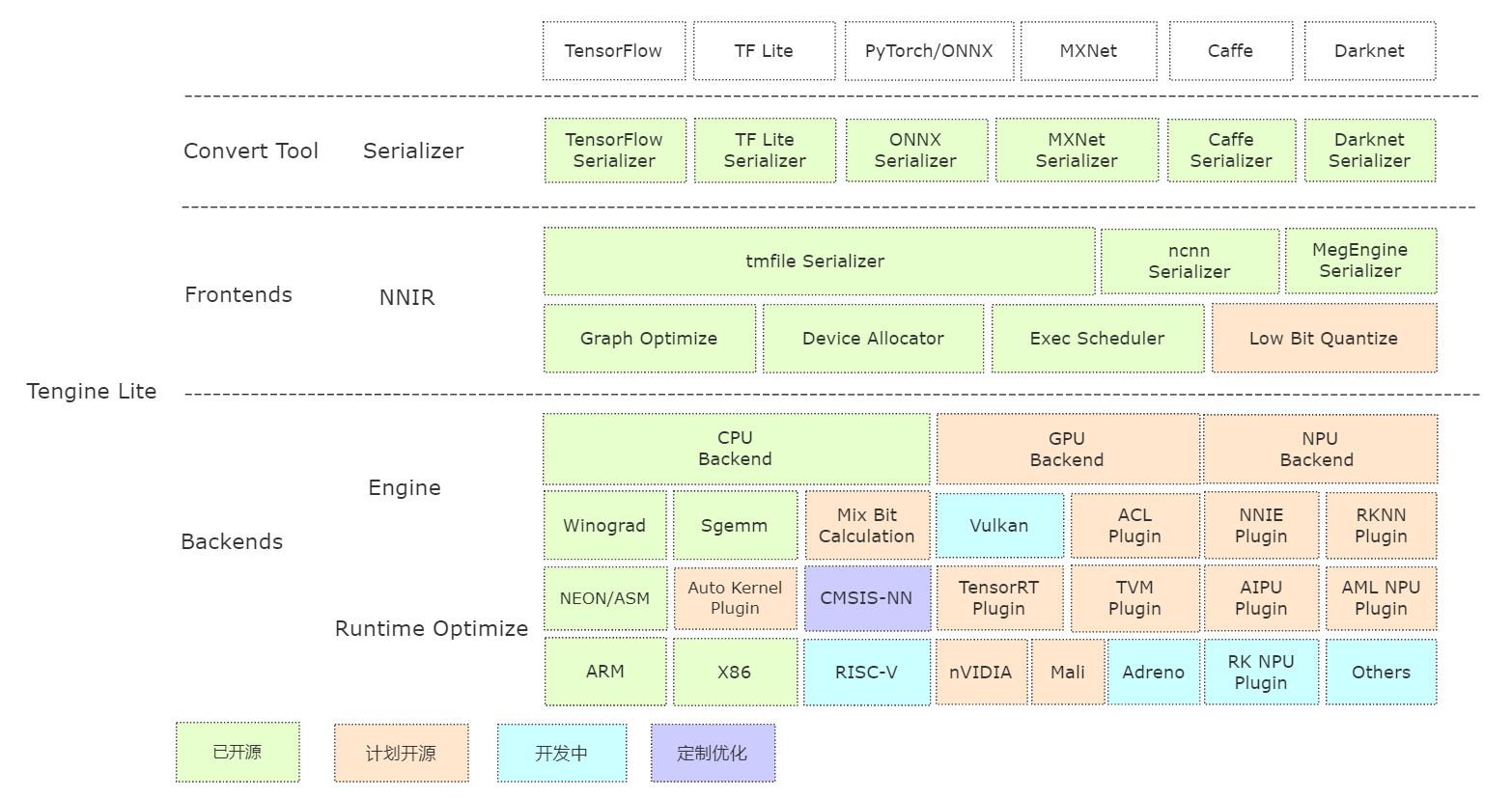Select the TVM Plugin box

click(x=1134, y=598)
